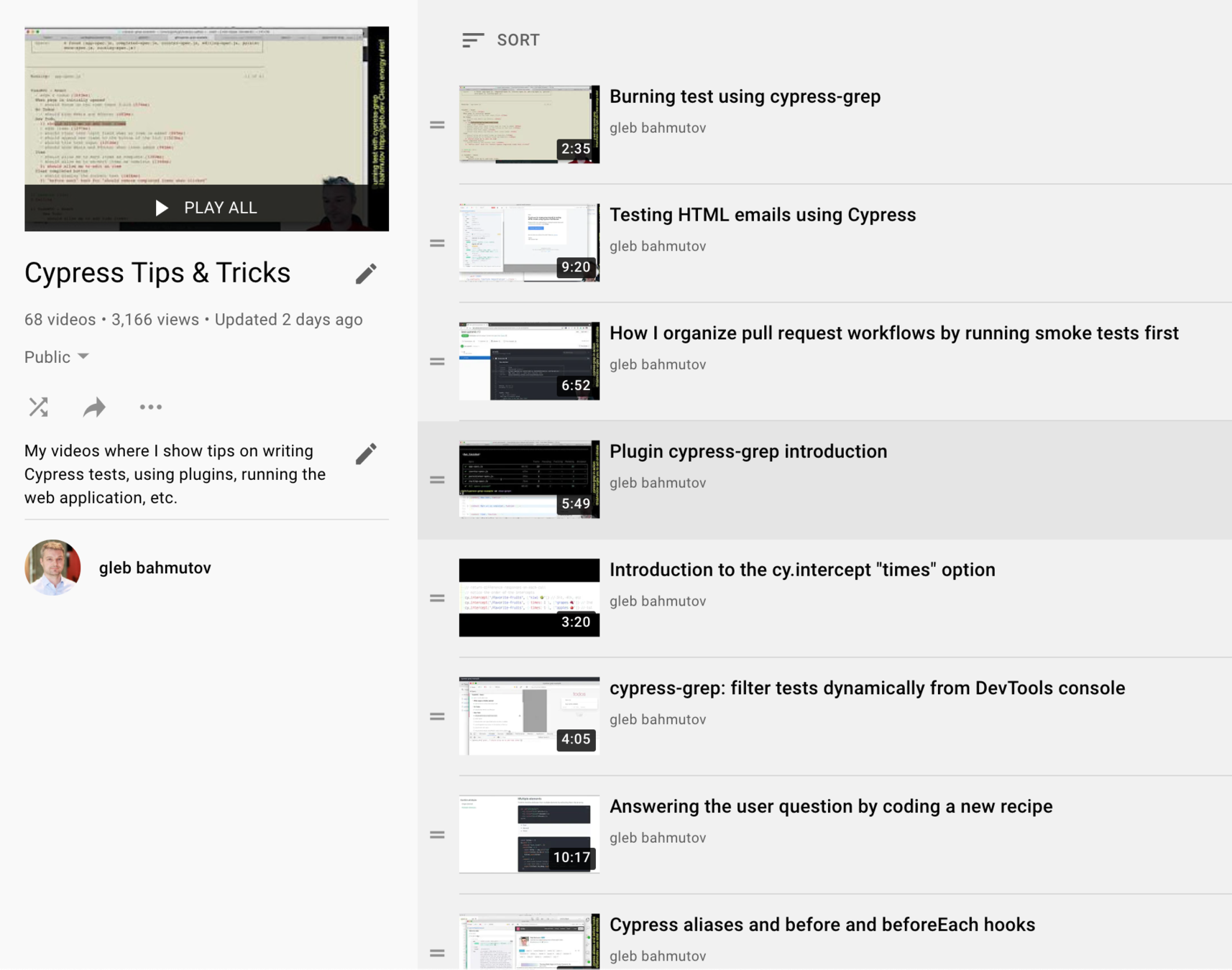The height and width of the screenshot is (970, 1232).
Task: Click the 68 videos stats text
Action: tap(60, 320)
